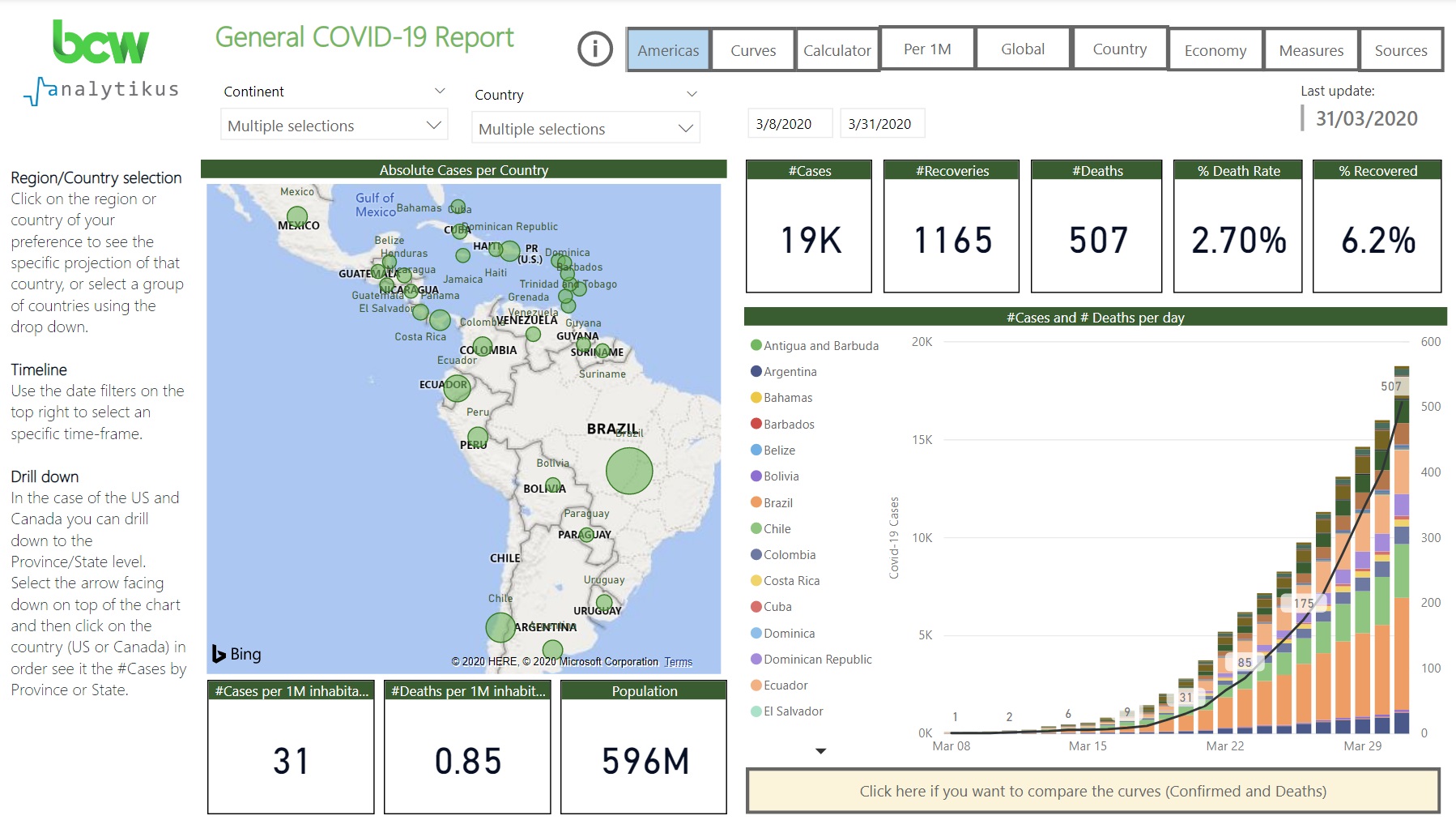
Task: Click the % Recovered 6.2% card
Action: [x=1377, y=226]
